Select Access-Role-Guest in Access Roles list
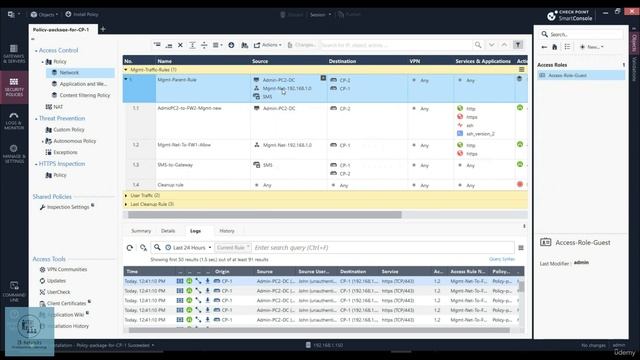Viewport: 640px width, 360px height. click(x=580, y=76)
